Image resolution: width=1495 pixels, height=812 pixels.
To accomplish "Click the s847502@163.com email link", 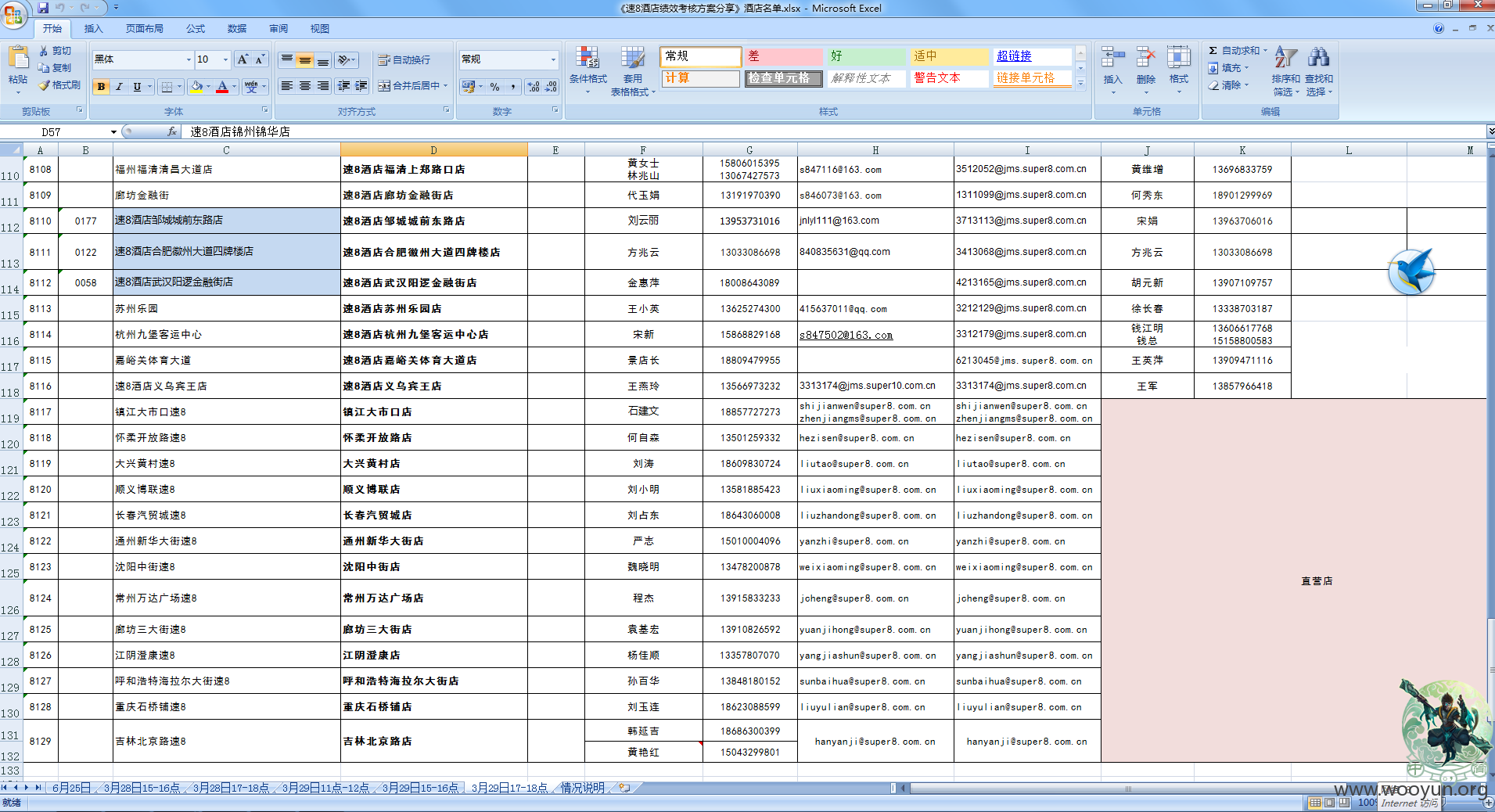I will [846, 335].
